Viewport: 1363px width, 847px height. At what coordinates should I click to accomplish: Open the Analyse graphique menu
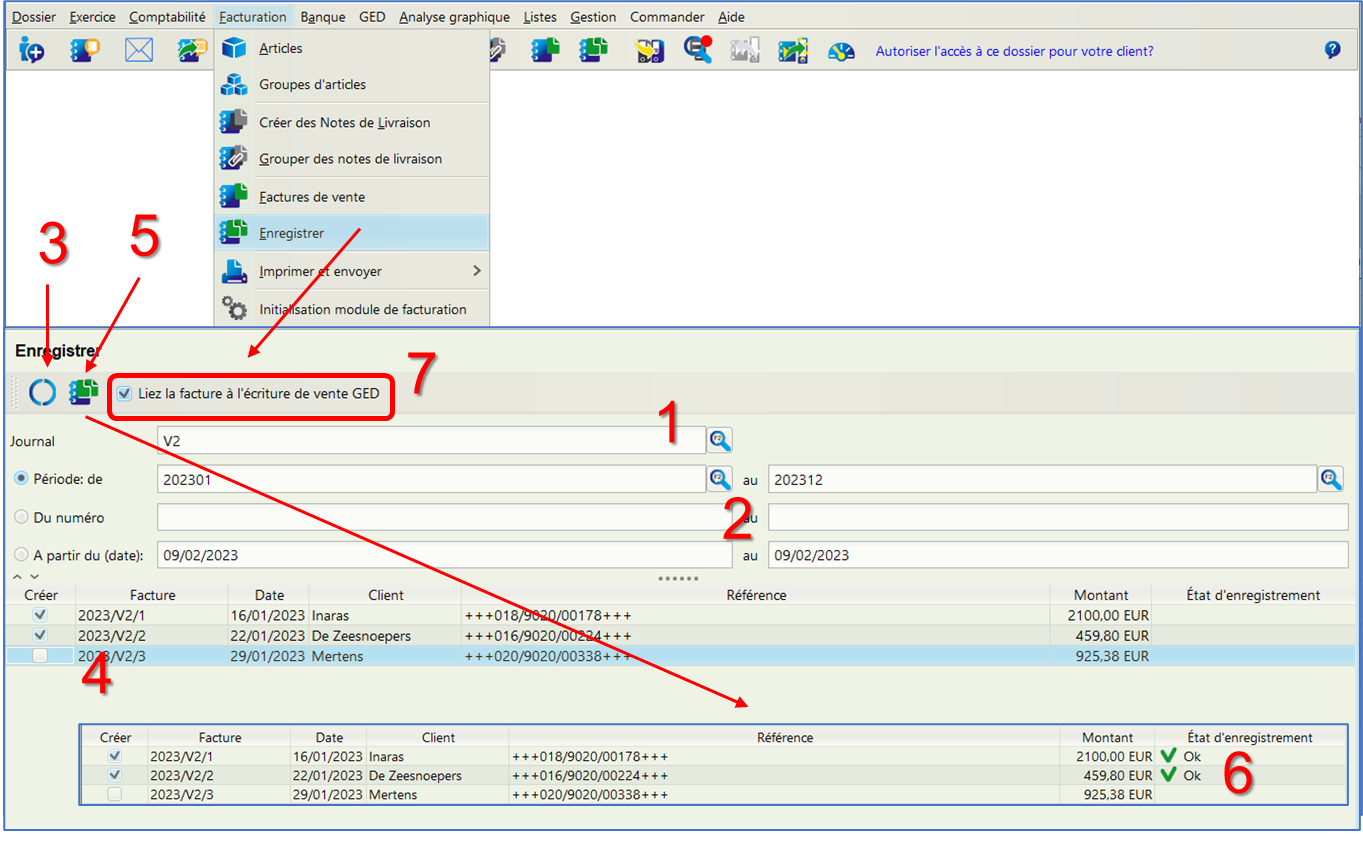[454, 17]
